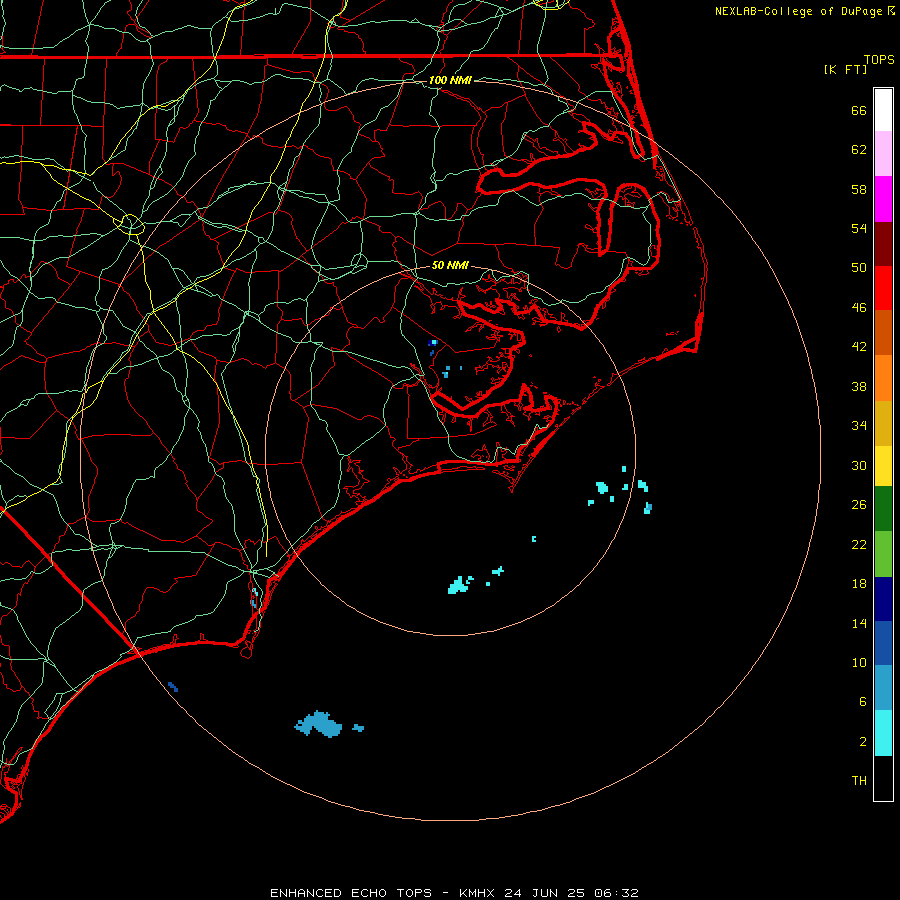900x900 pixels.
Task: Click the legend value 42
Action: [859, 347]
